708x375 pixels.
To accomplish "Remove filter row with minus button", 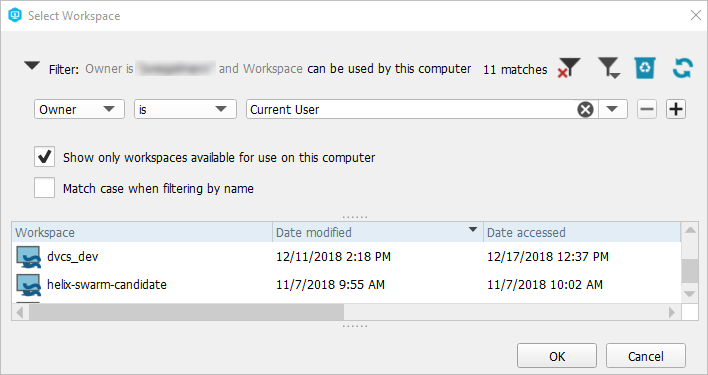I will tap(647, 109).
